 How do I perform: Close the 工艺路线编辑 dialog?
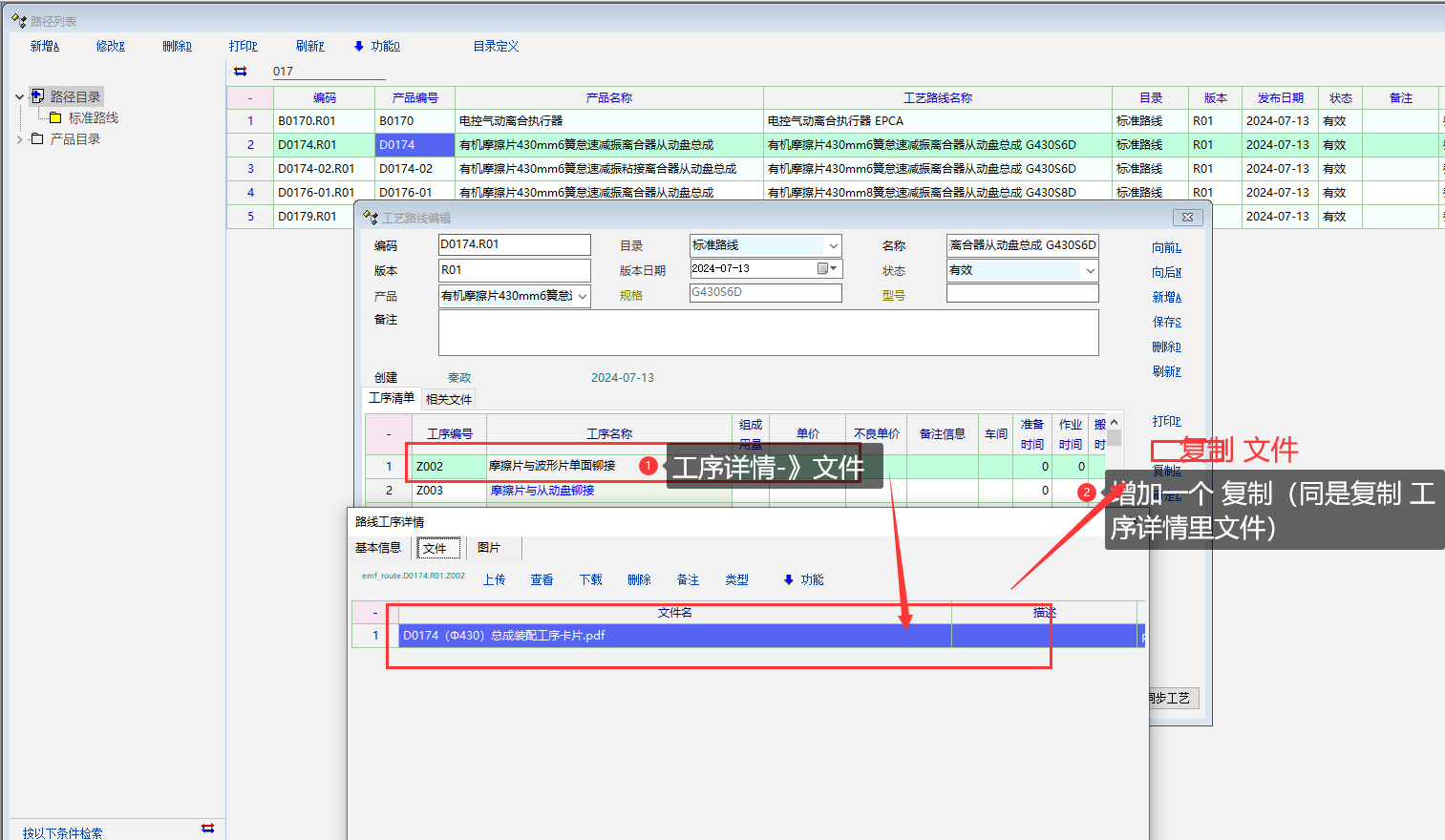pyautogui.click(x=1186, y=218)
